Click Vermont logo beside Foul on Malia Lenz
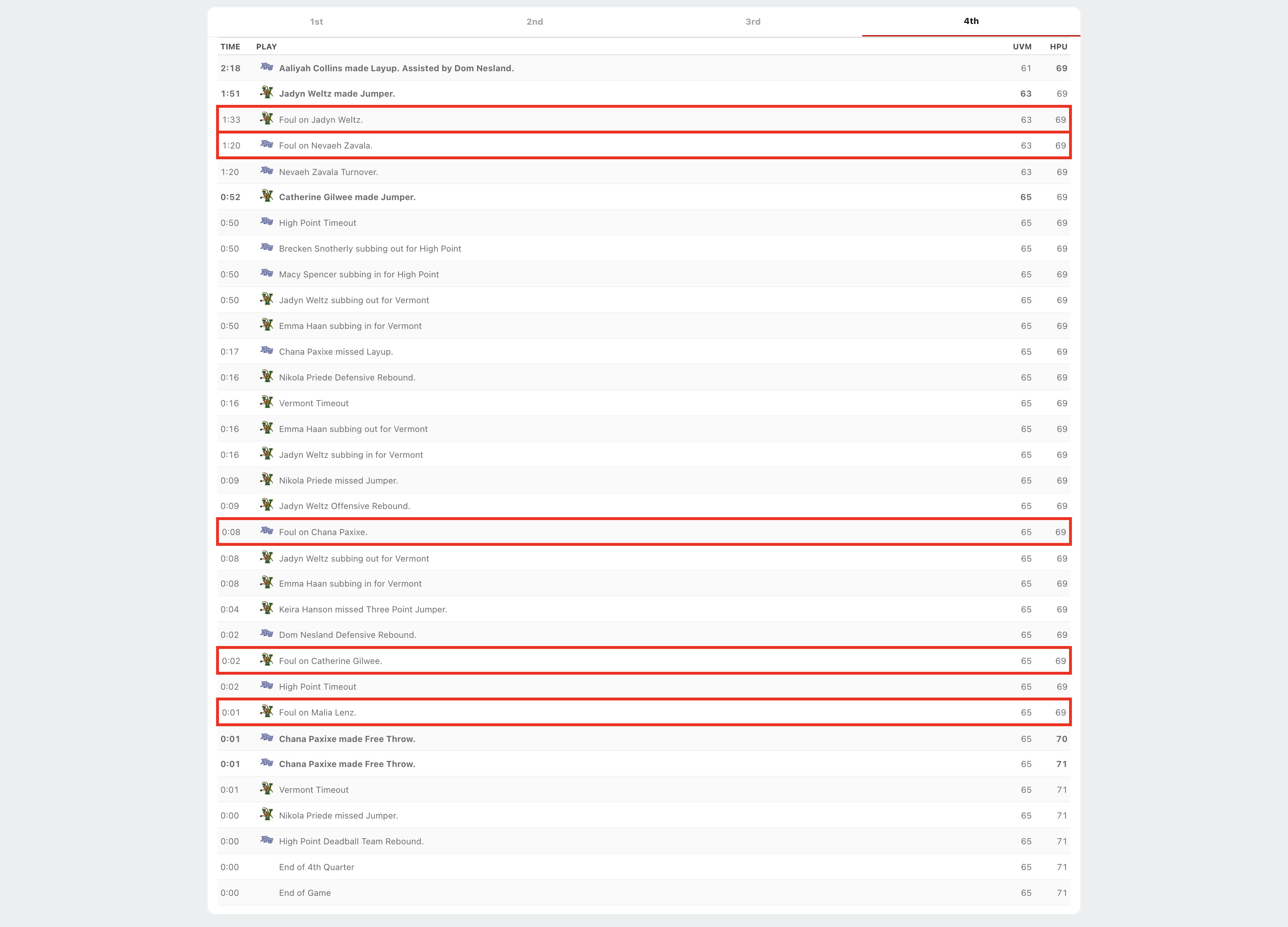Viewport: 1288px width, 927px height. (x=266, y=712)
